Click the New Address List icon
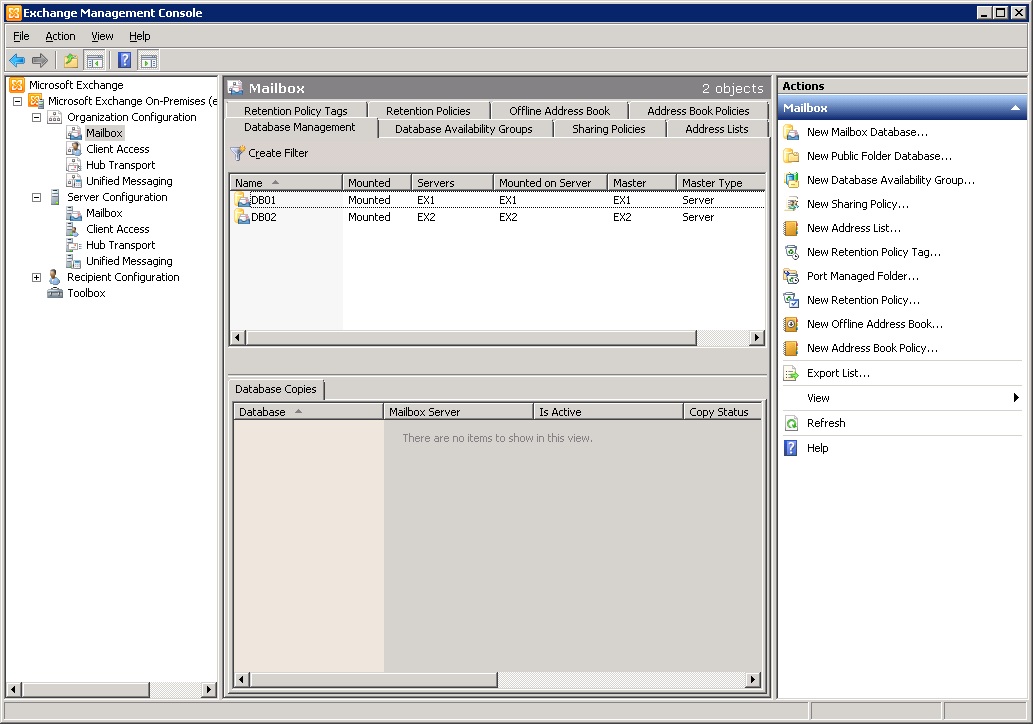1033x724 pixels. (x=791, y=228)
